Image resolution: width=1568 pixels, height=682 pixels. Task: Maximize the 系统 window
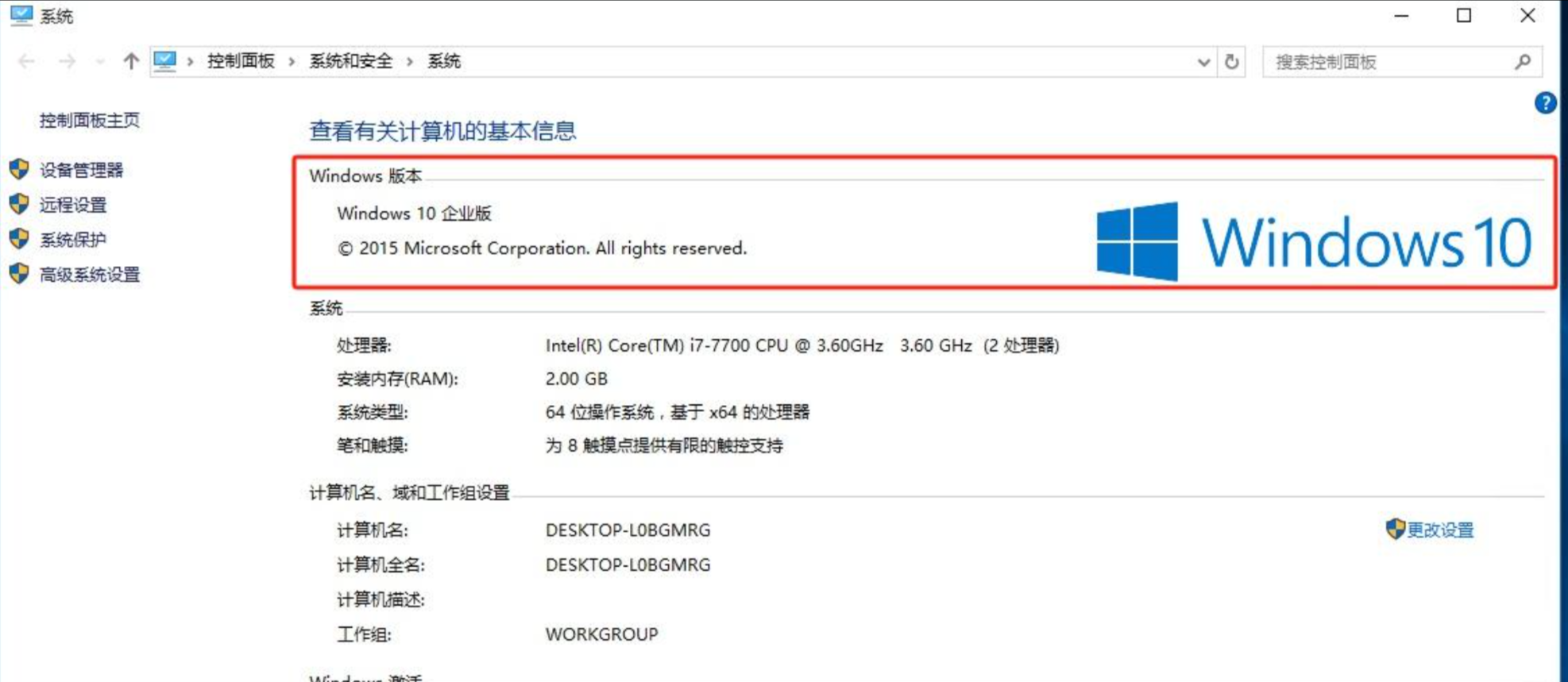click(x=1464, y=15)
